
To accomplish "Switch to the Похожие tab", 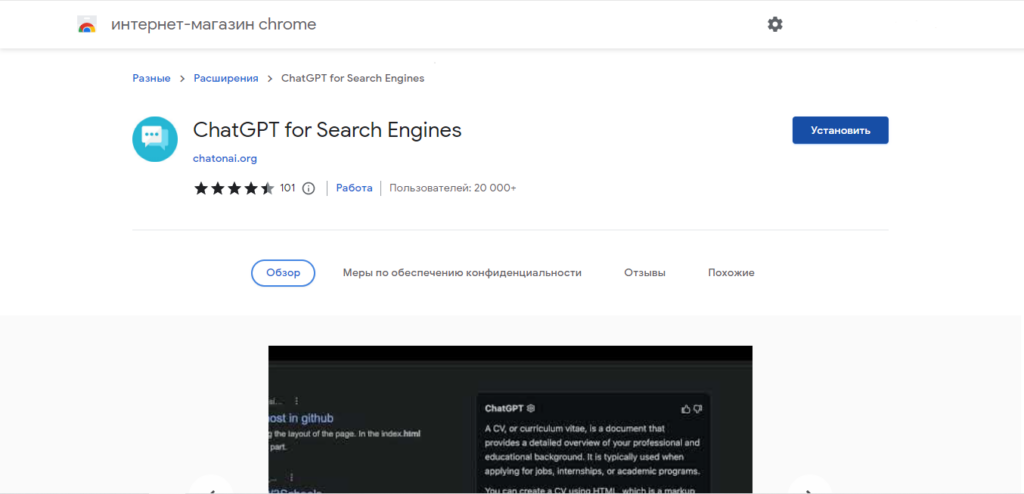I will (731, 273).
